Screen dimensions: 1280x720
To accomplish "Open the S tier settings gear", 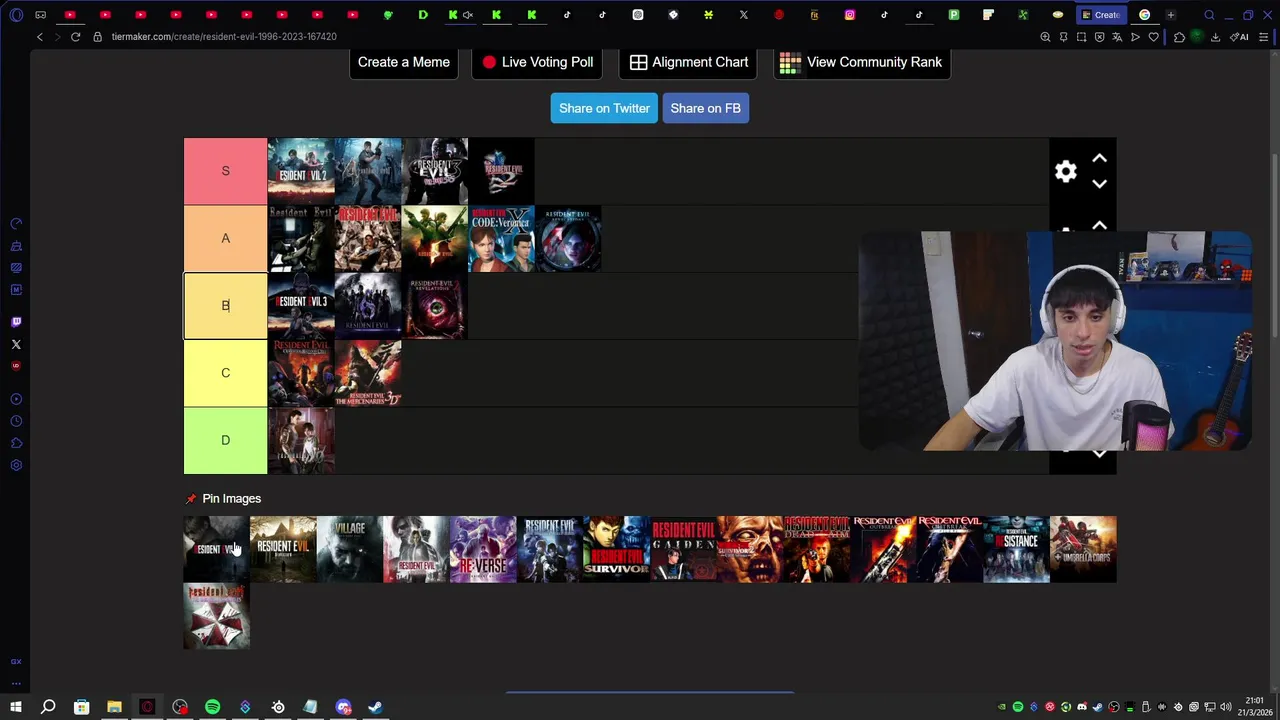I will [x=1066, y=171].
